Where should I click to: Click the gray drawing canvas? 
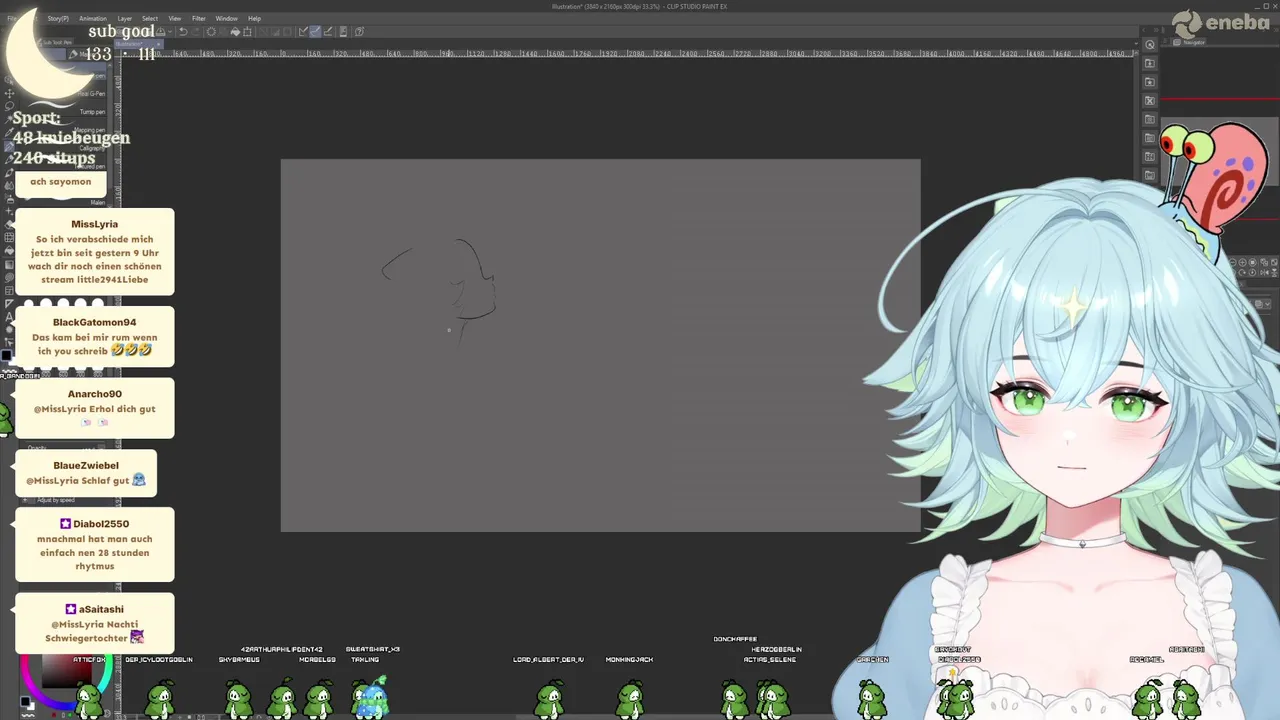coord(600,345)
